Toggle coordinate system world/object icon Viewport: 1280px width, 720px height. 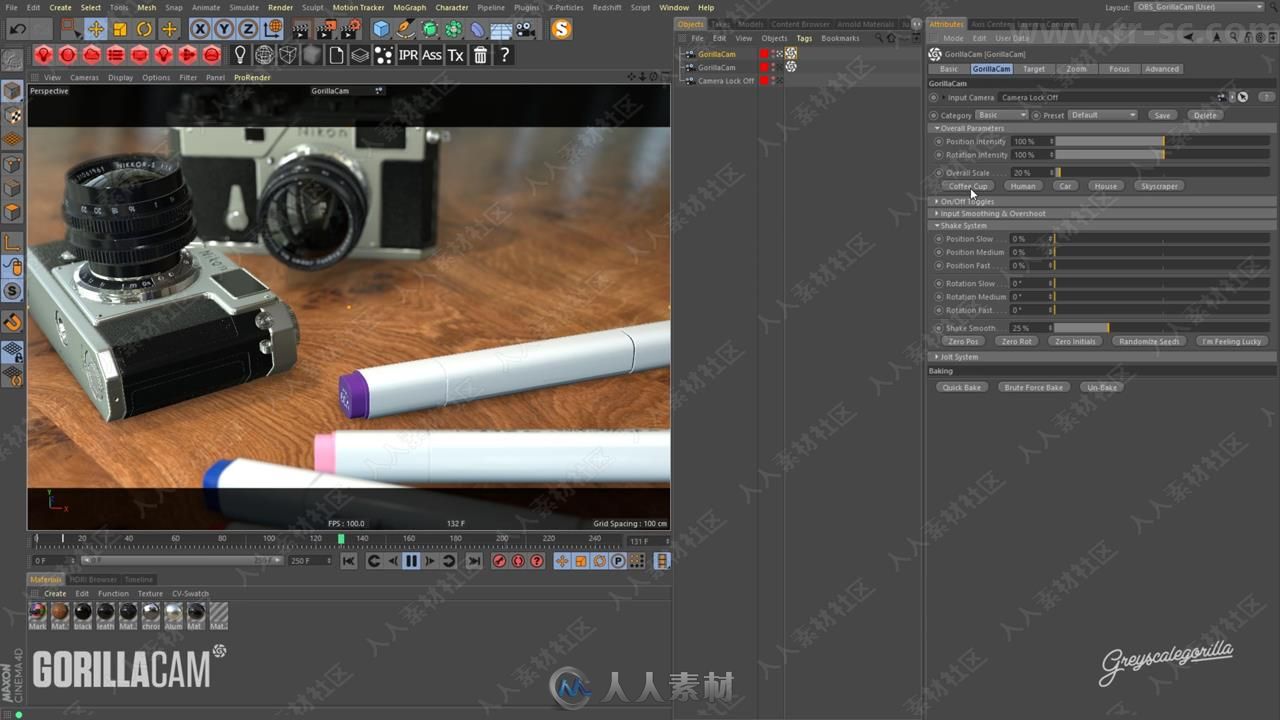(272, 29)
